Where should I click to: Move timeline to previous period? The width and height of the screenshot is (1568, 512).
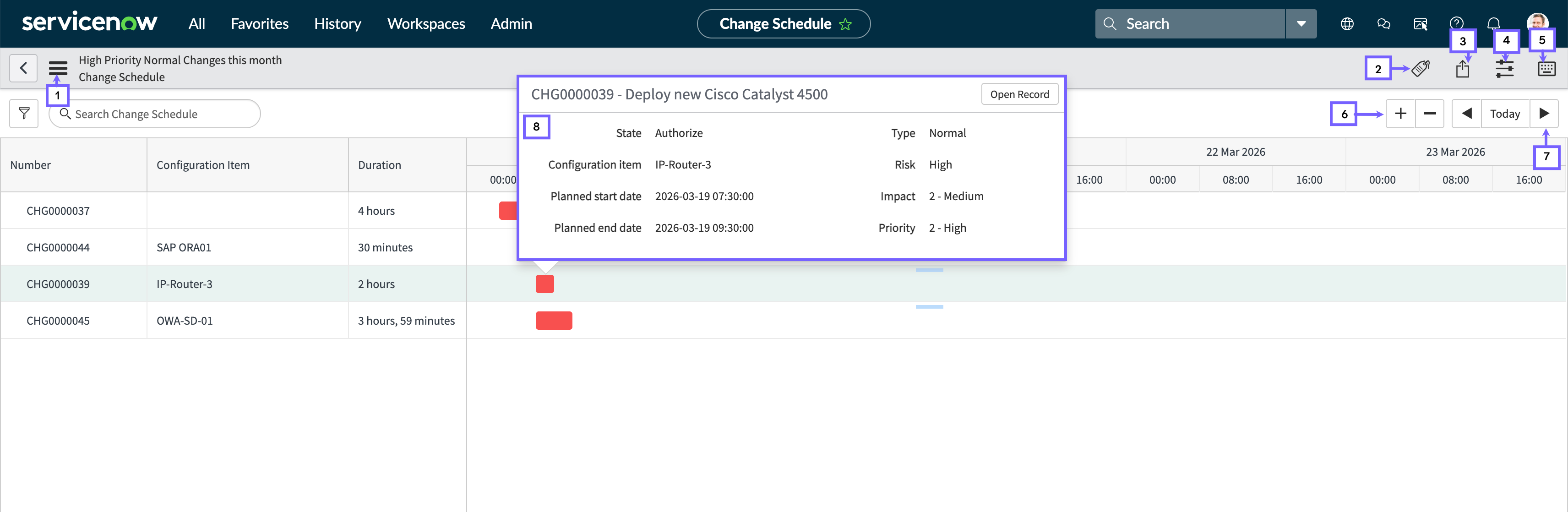1467,113
